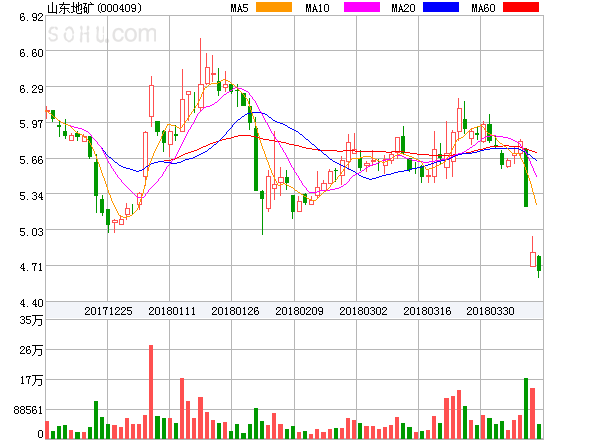Click the red MA60 legend swatch
Viewport: 600px width, 440px height.
521,7
